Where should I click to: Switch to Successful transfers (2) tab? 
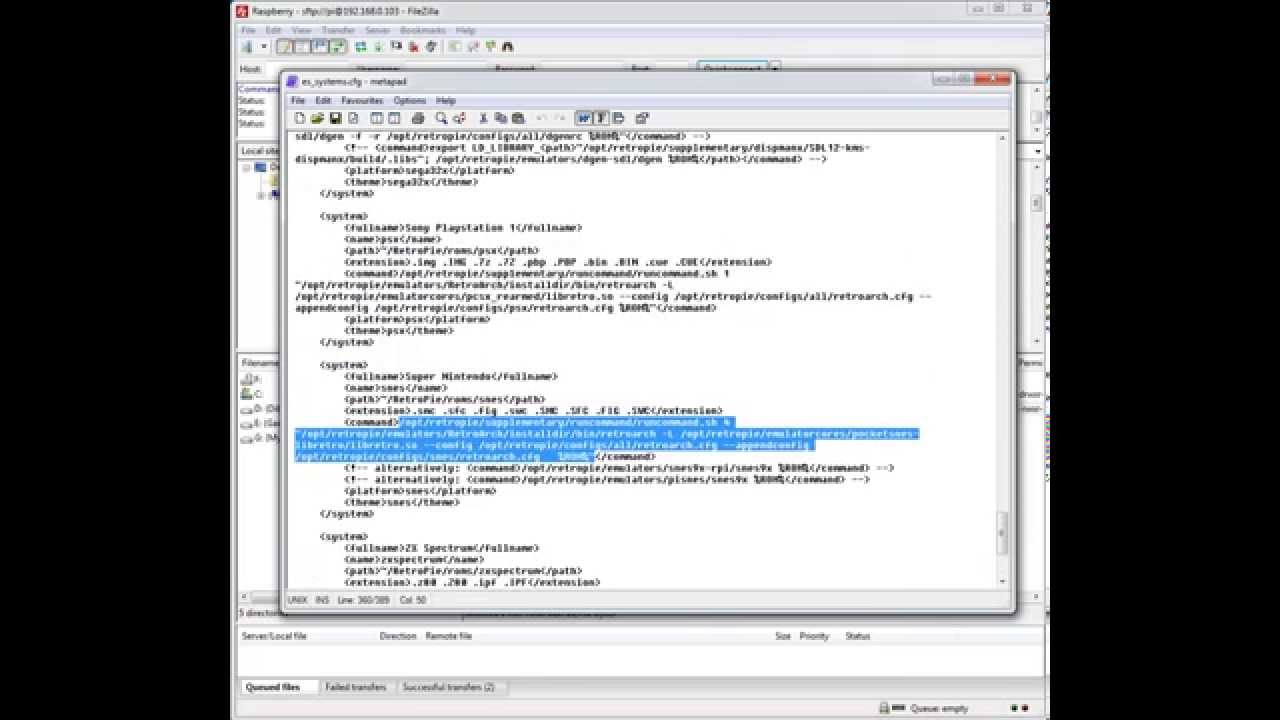point(448,687)
